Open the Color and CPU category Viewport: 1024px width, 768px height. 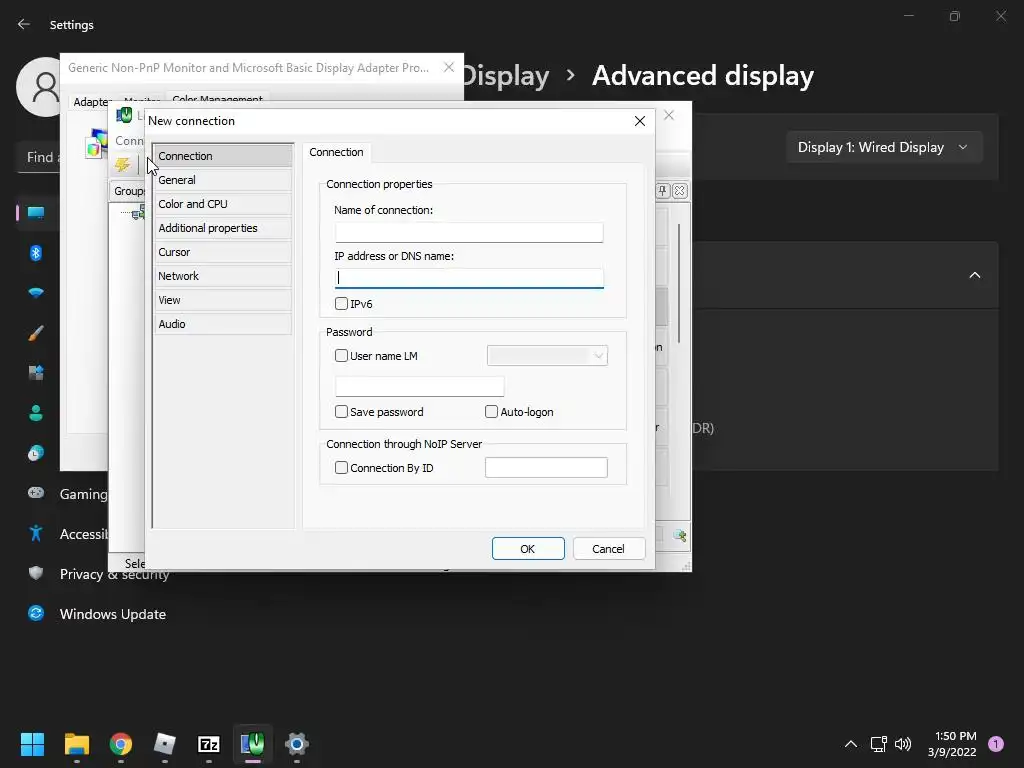(223, 204)
